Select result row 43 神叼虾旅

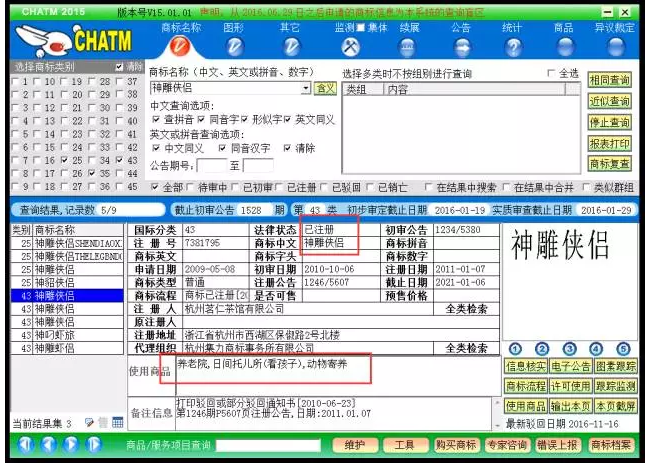point(67,335)
